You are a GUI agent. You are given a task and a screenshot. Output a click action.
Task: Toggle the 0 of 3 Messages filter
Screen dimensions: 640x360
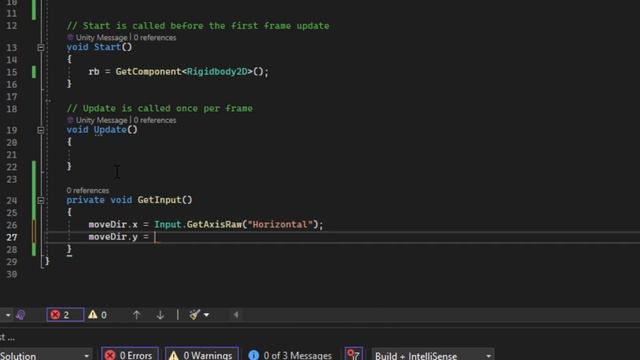(x=290, y=355)
